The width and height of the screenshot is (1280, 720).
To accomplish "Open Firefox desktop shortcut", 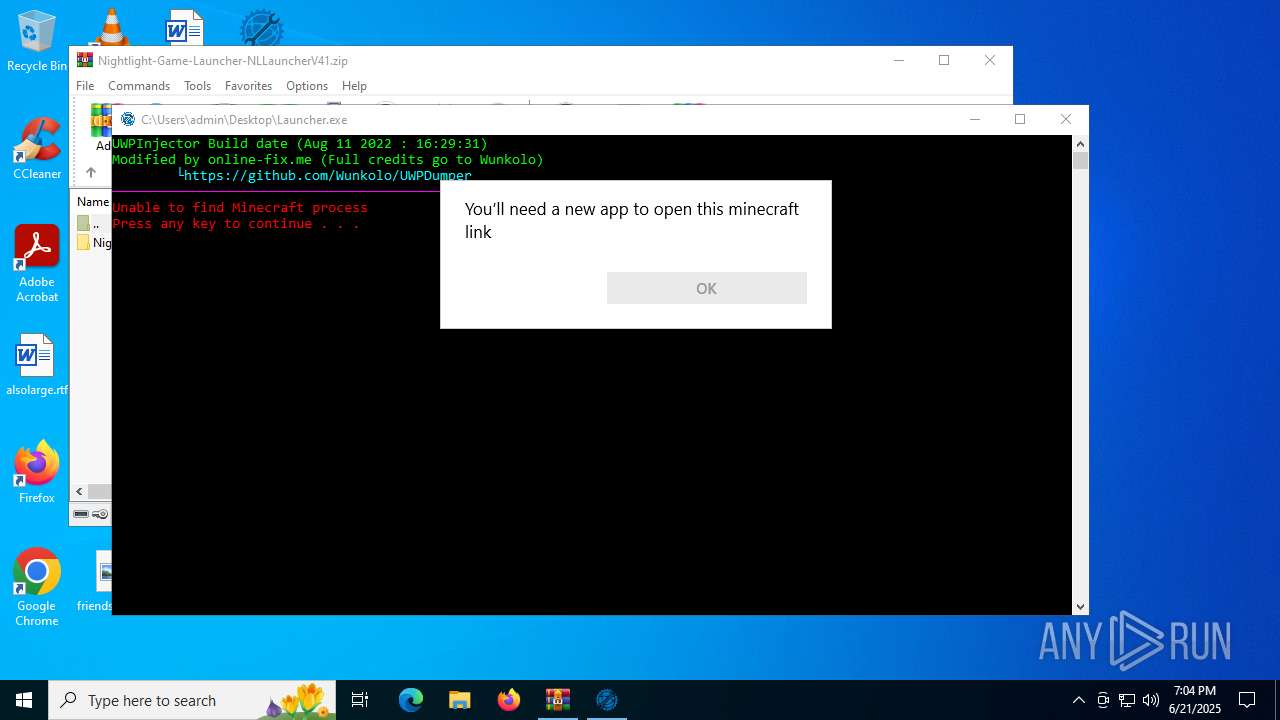I will click(x=37, y=472).
